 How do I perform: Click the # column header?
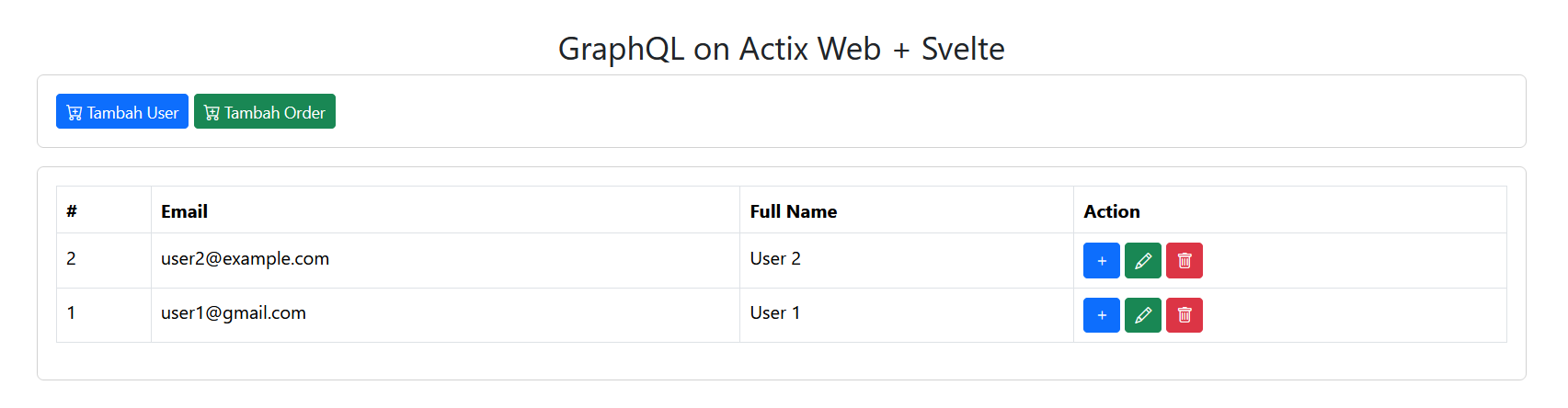point(104,210)
